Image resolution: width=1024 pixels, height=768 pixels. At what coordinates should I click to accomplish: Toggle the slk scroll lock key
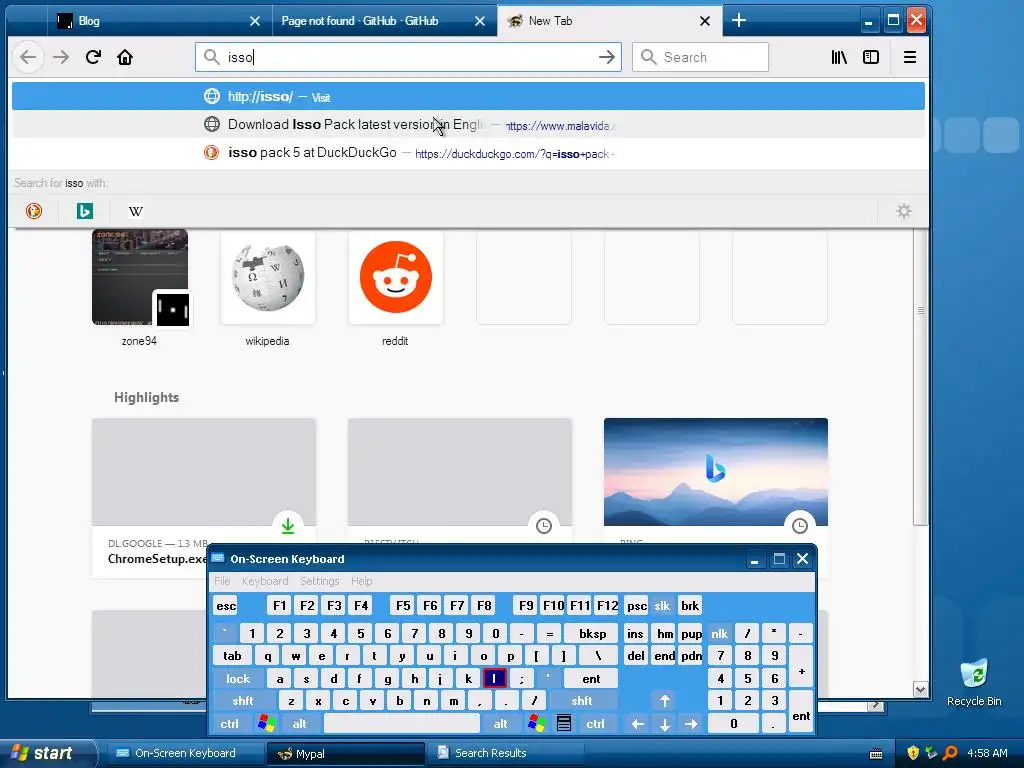(662, 606)
